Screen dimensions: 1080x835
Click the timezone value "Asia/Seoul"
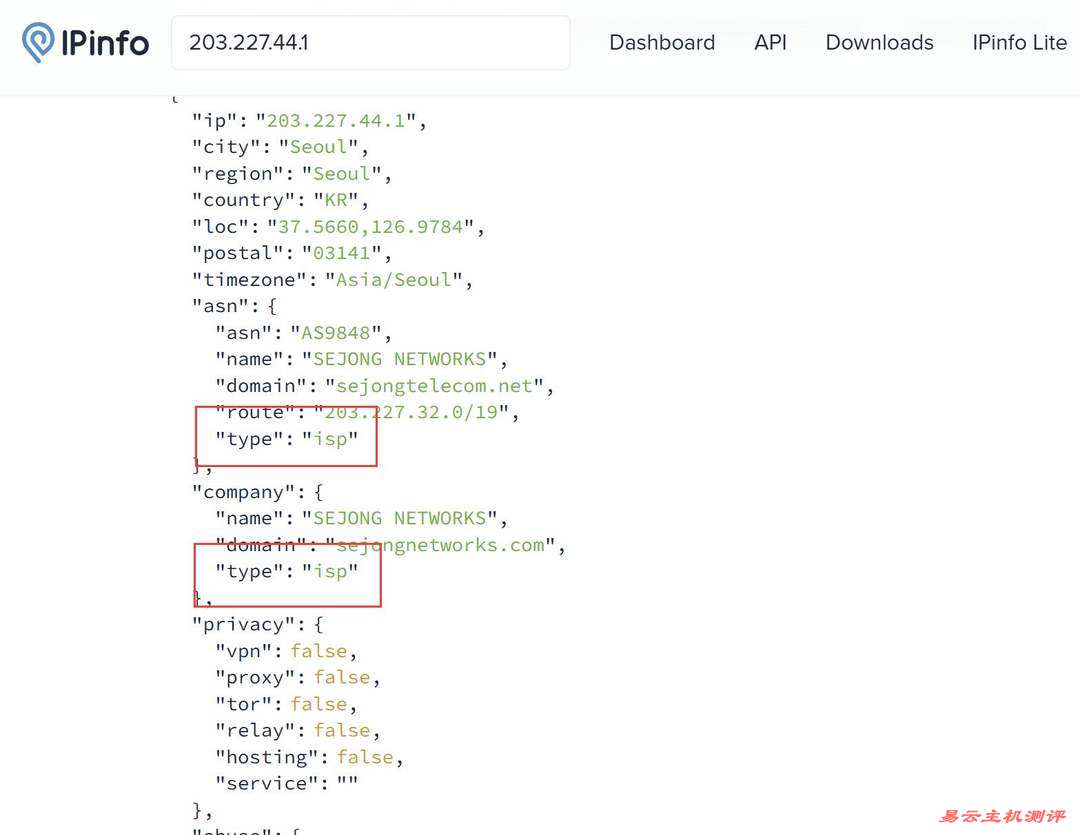tap(393, 280)
